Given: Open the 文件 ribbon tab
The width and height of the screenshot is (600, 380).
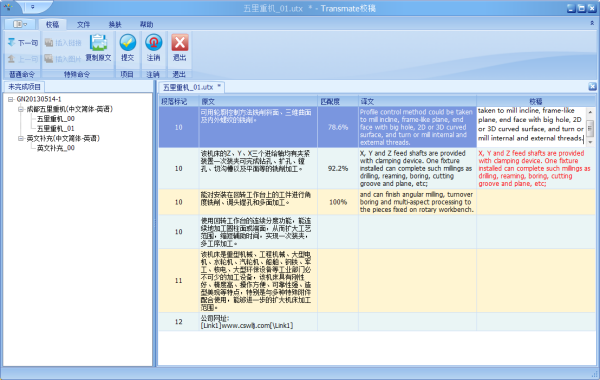Looking at the screenshot, I should 83,24.
